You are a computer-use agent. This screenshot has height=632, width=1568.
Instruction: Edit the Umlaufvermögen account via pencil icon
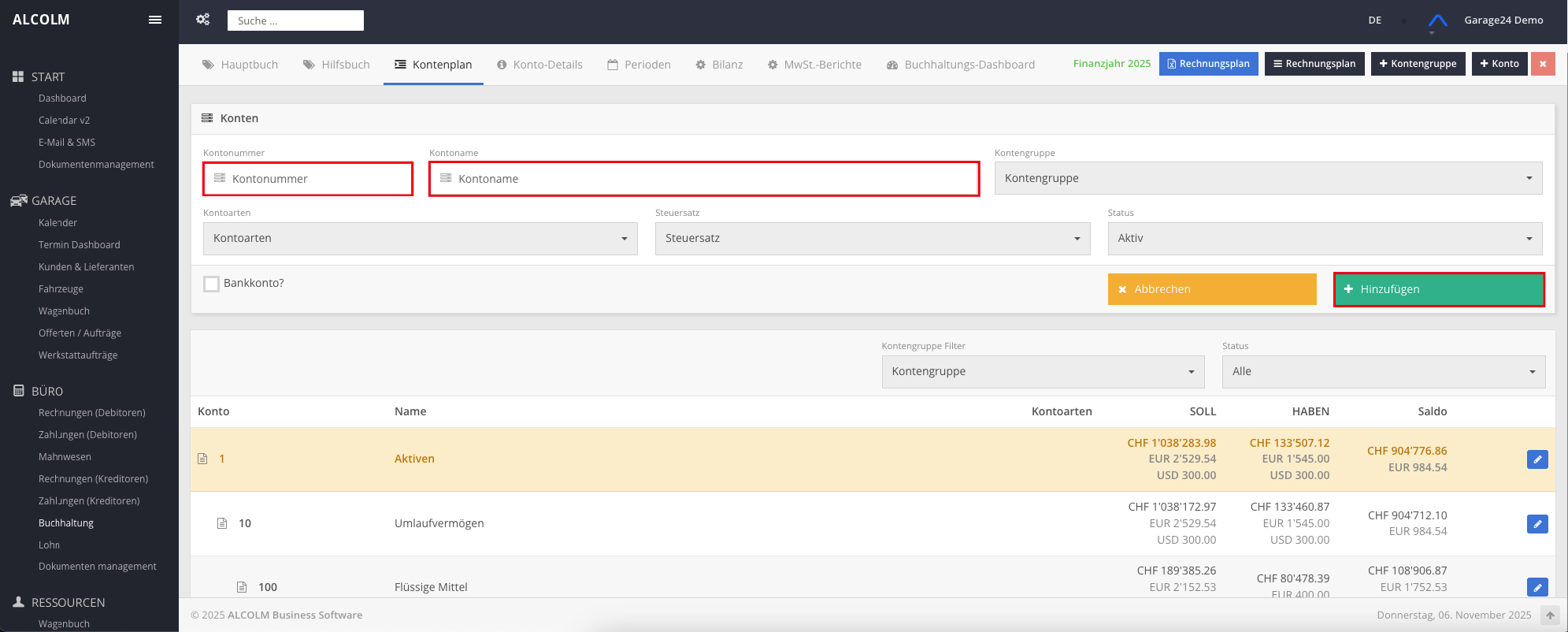[1536, 524]
